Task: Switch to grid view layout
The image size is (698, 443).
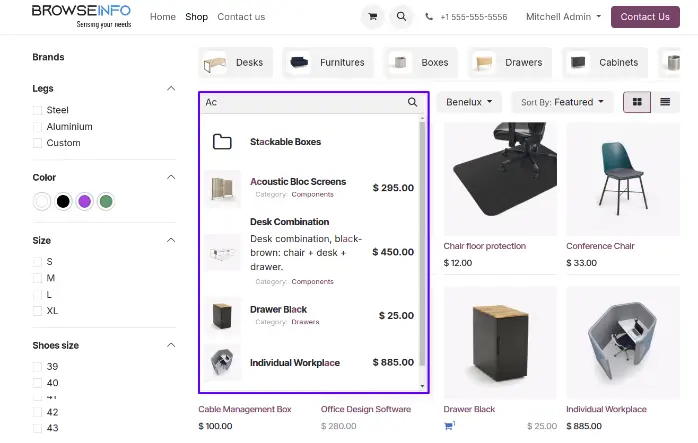Action: [x=637, y=102]
